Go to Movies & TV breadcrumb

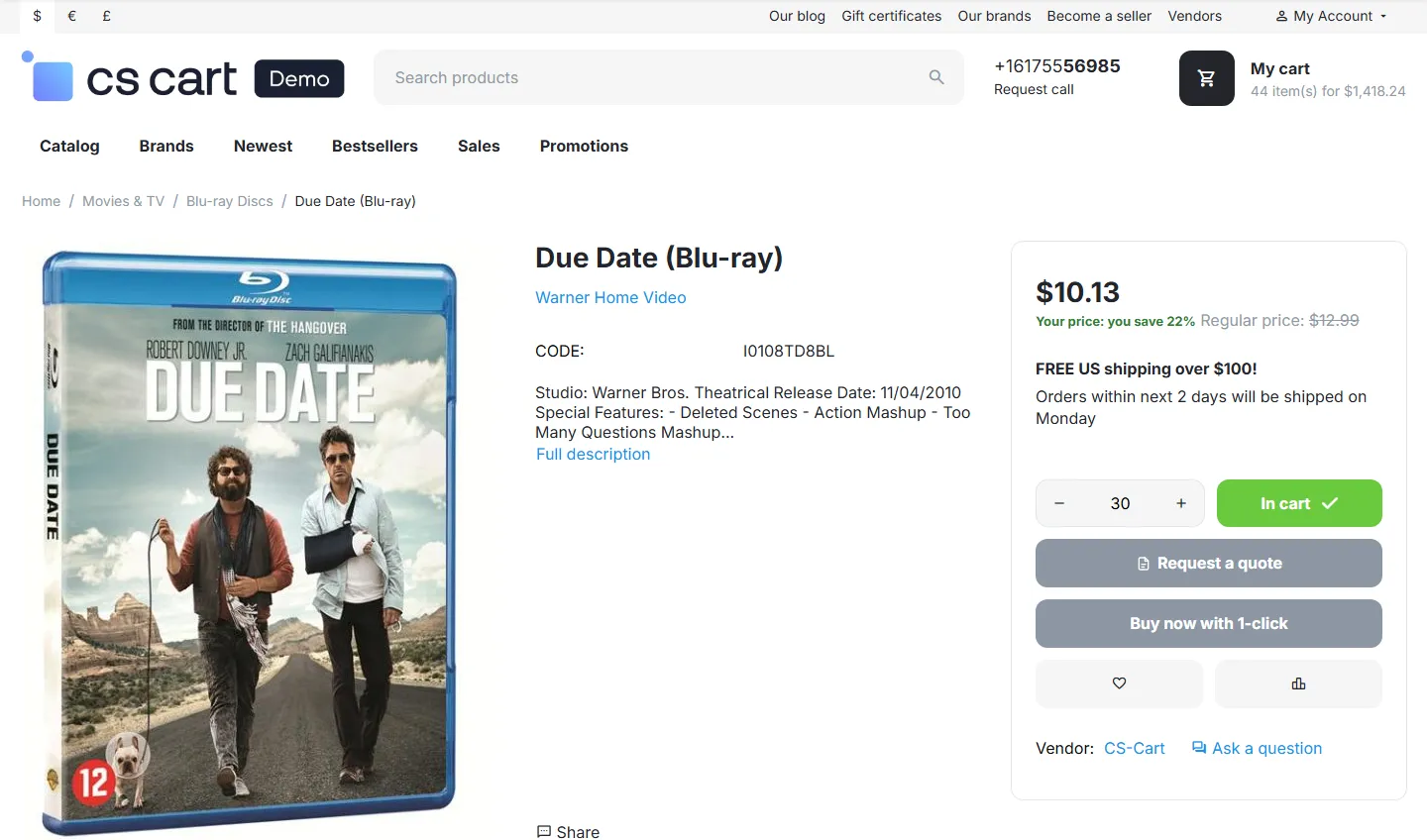tap(123, 201)
